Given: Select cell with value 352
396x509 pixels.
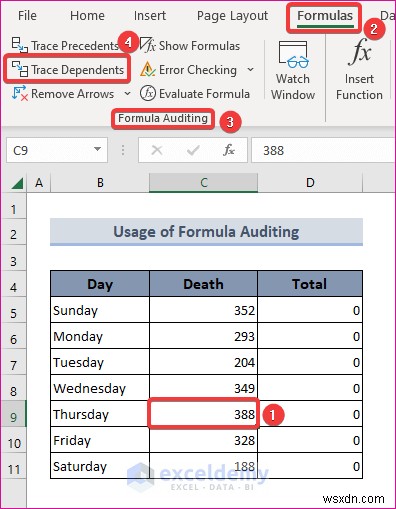Looking at the screenshot, I should point(204,310).
